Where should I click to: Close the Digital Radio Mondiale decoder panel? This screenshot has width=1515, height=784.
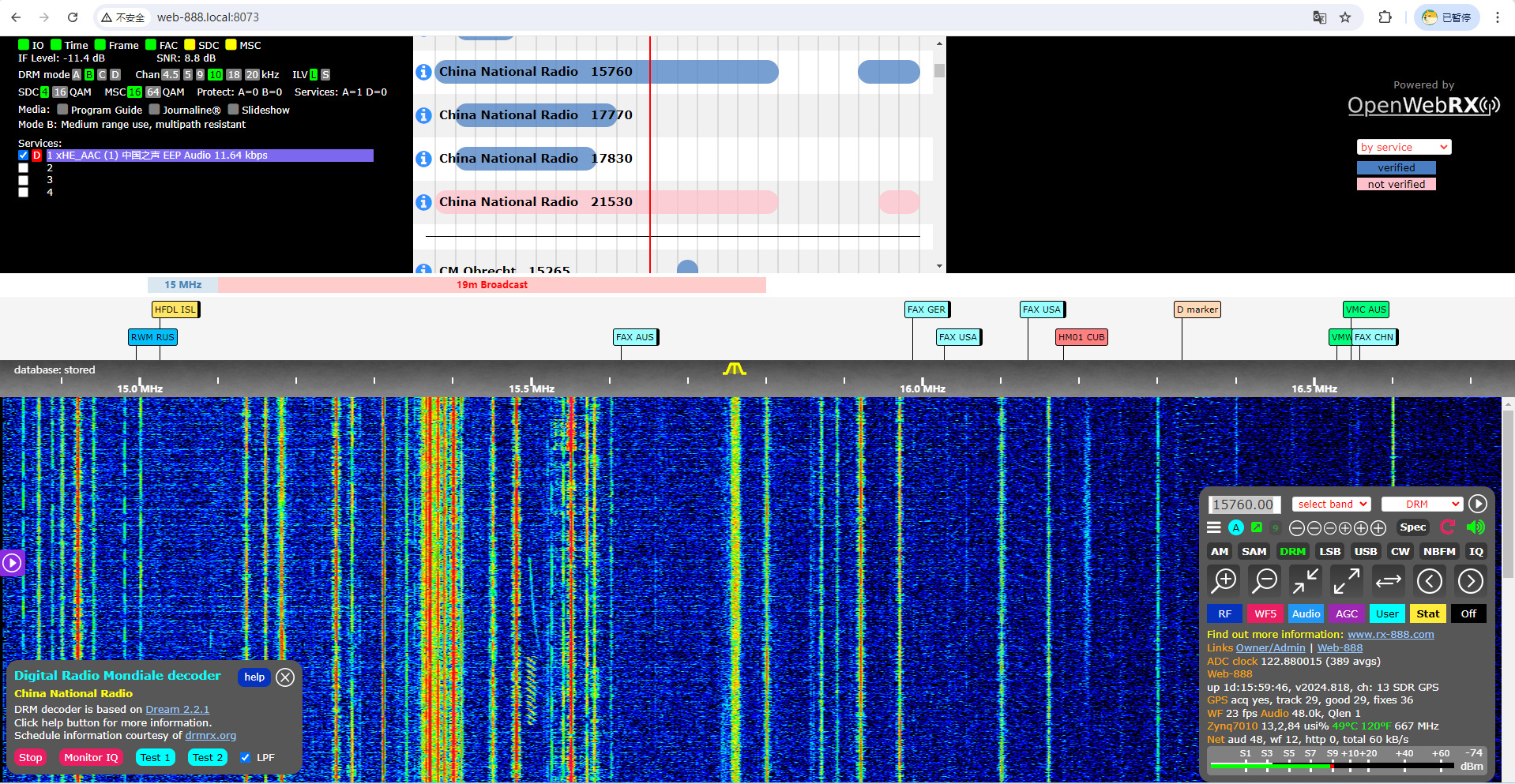(x=285, y=677)
